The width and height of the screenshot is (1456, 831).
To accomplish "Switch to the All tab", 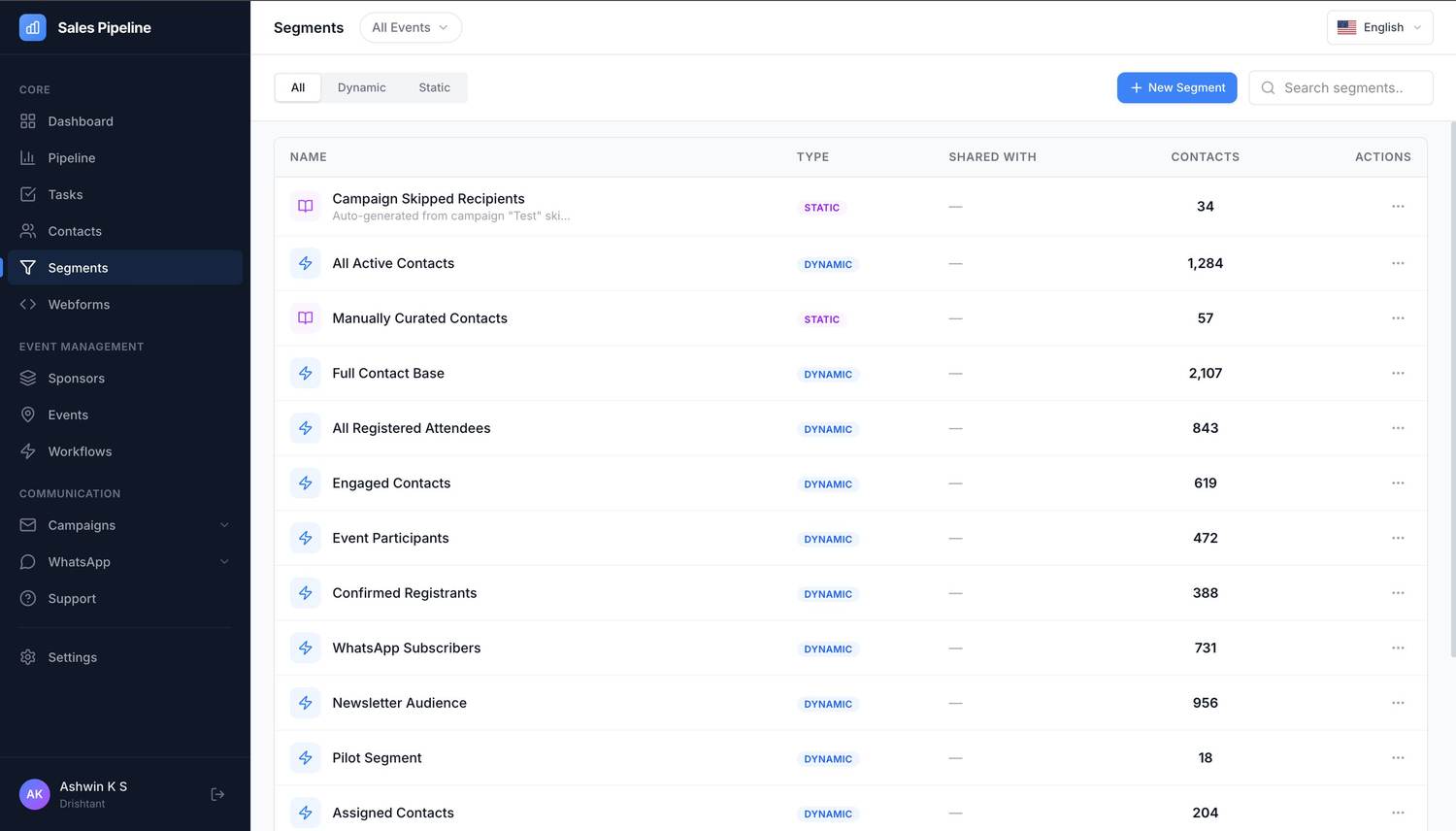I will [298, 87].
